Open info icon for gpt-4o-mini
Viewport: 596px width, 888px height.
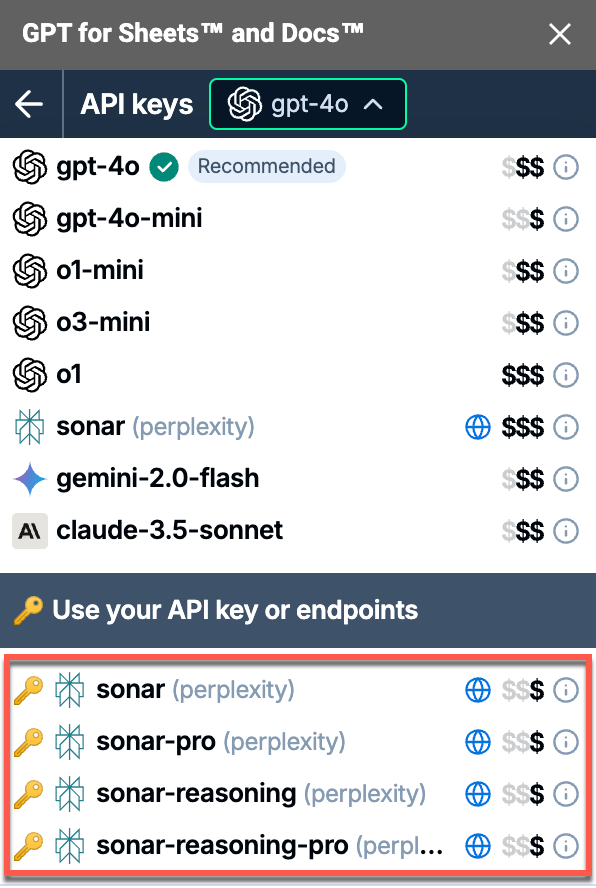click(x=565, y=219)
